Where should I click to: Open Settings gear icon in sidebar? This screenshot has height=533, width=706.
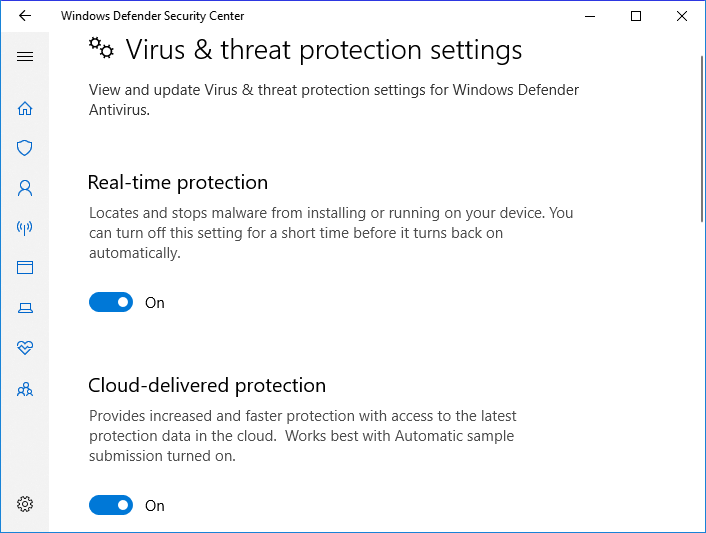(25, 503)
